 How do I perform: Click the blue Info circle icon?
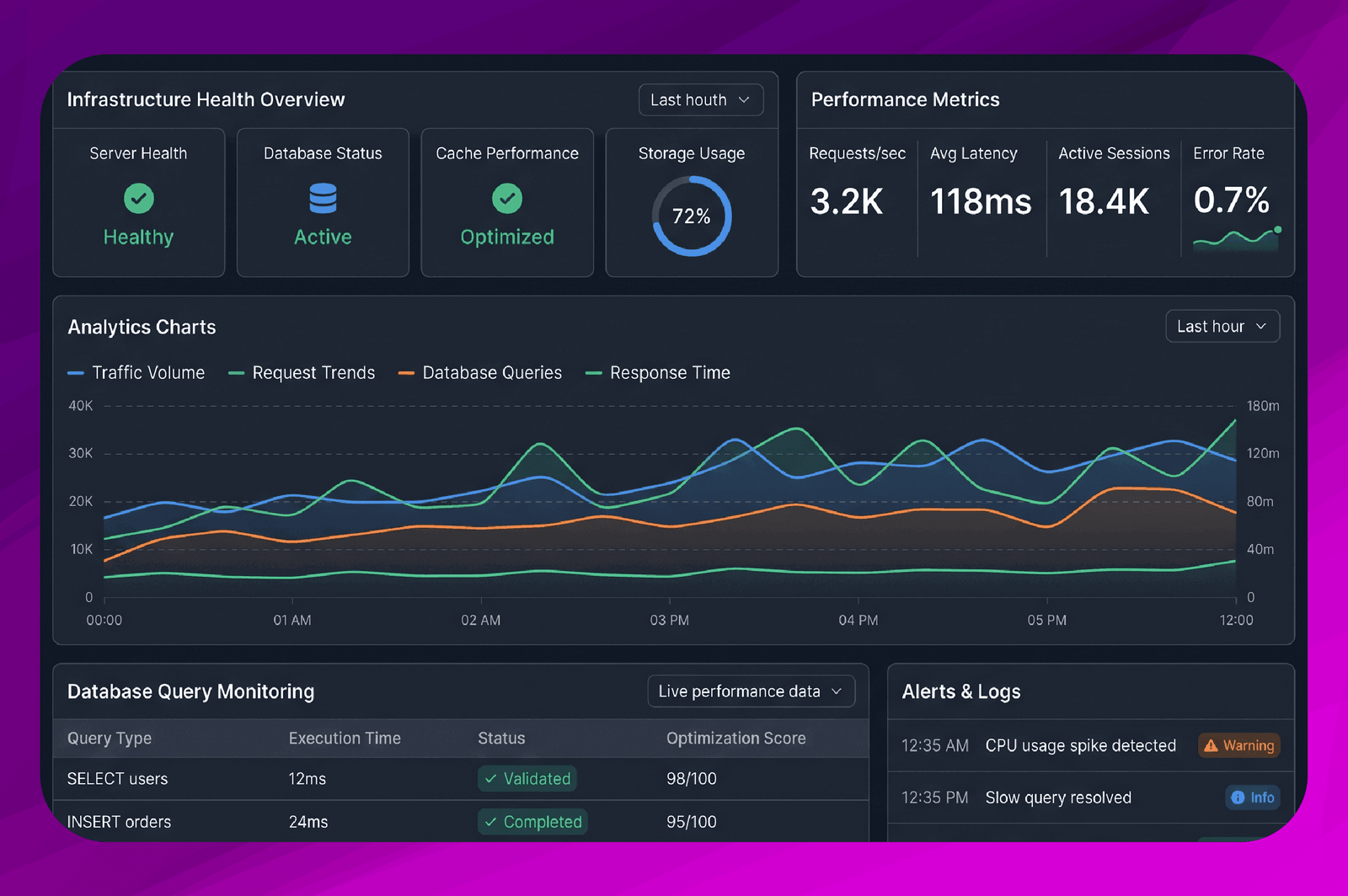click(1238, 797)
